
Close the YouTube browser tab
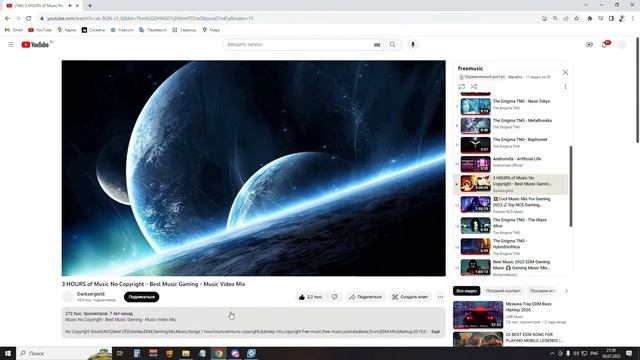pyautogui.click(x=77, y=6)
